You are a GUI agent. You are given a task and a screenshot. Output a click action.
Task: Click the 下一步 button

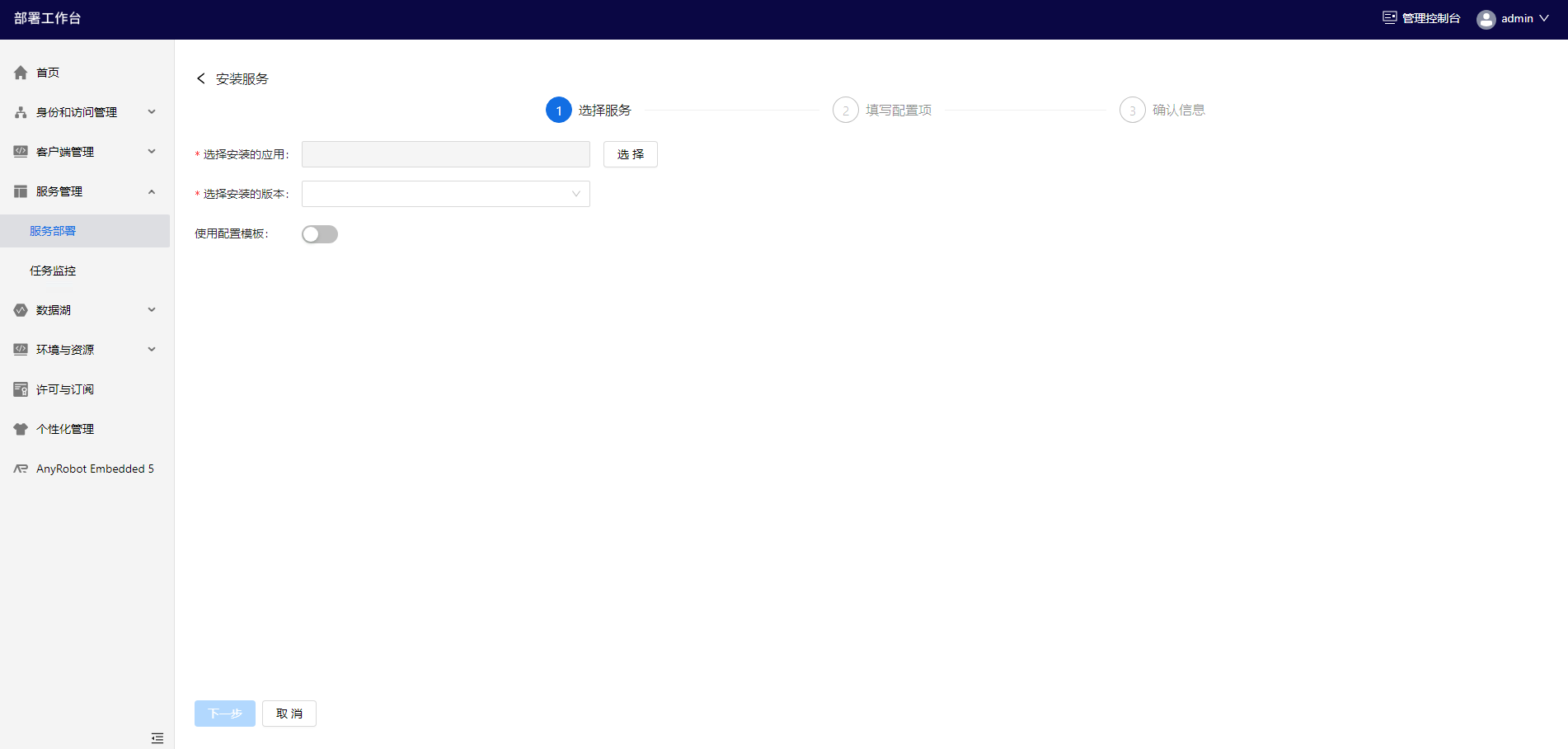click(225, 714)
